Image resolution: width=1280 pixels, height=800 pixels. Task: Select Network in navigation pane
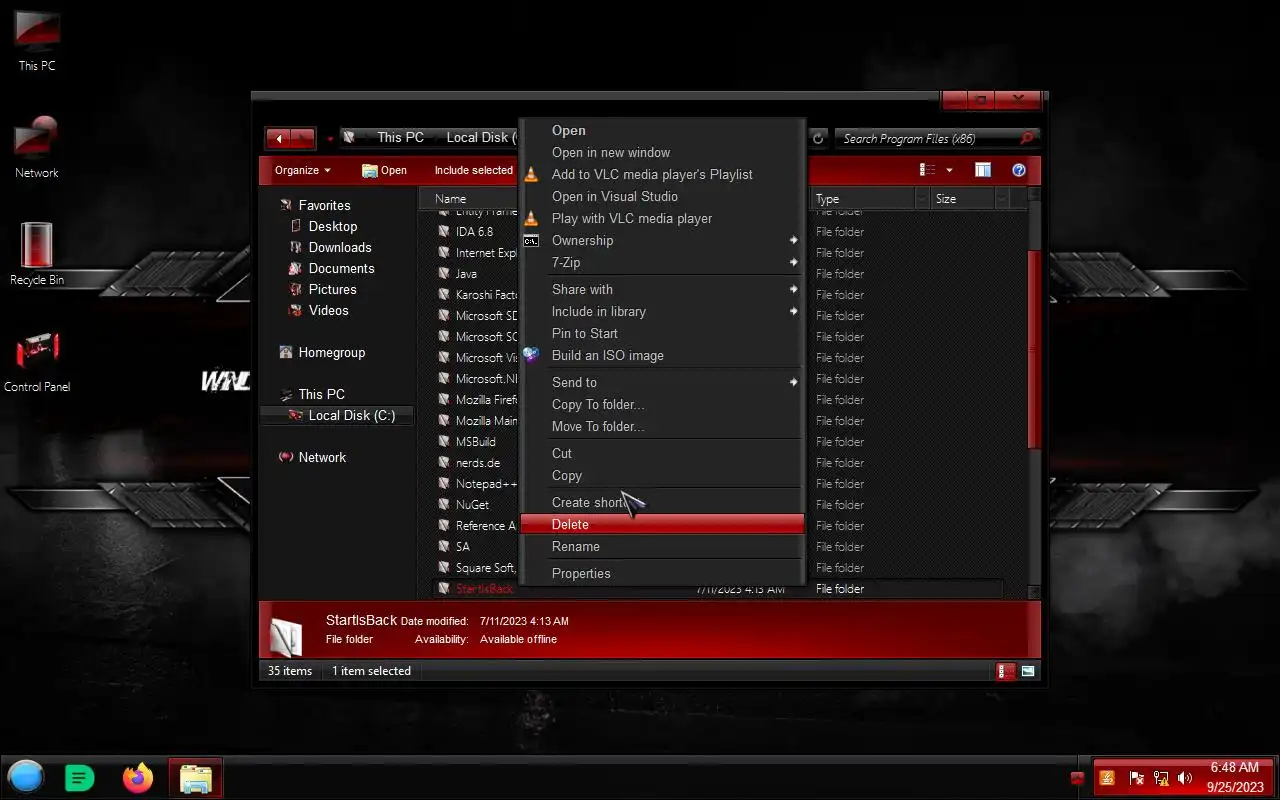(322, 457)
